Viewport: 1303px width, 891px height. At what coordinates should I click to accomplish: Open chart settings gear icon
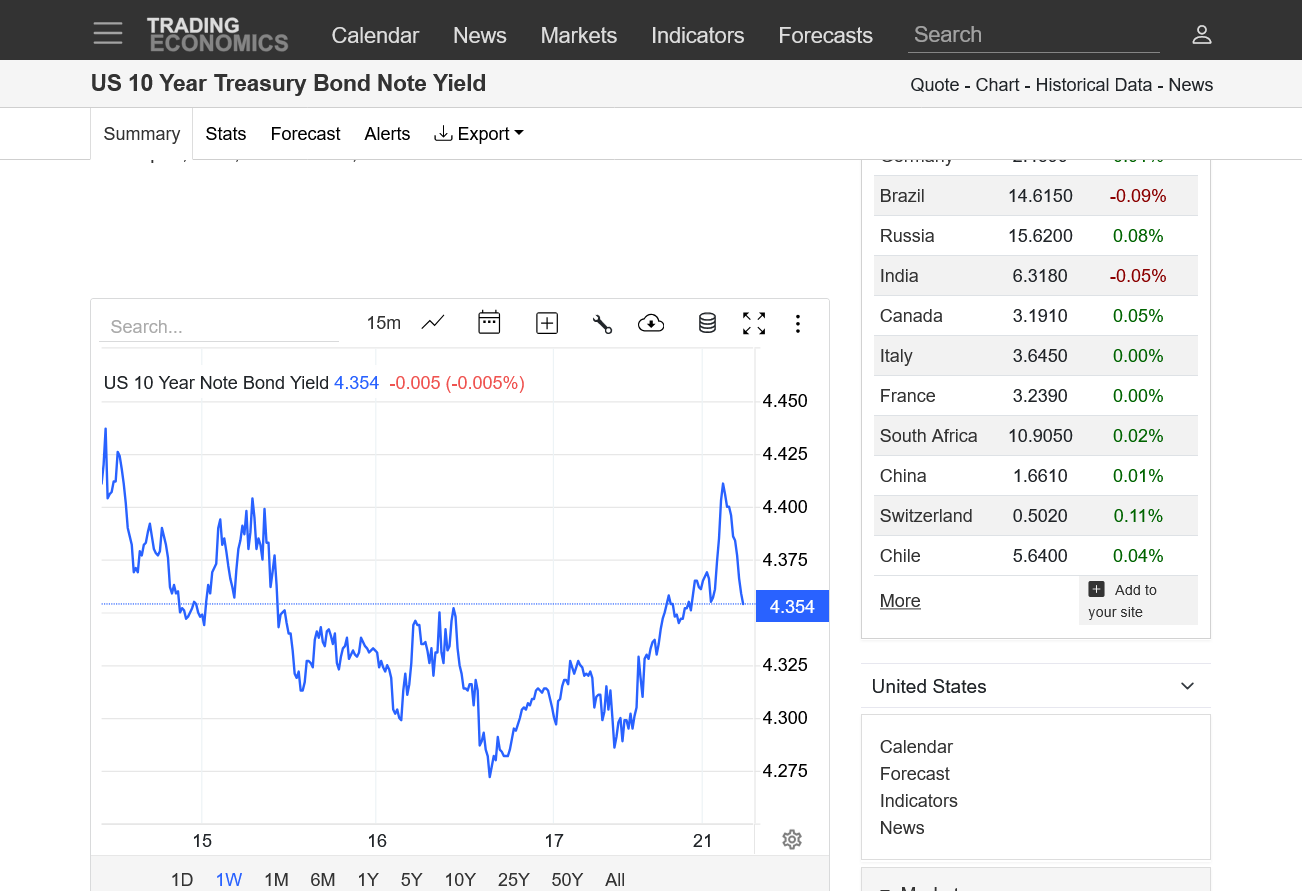click(792, 839)
